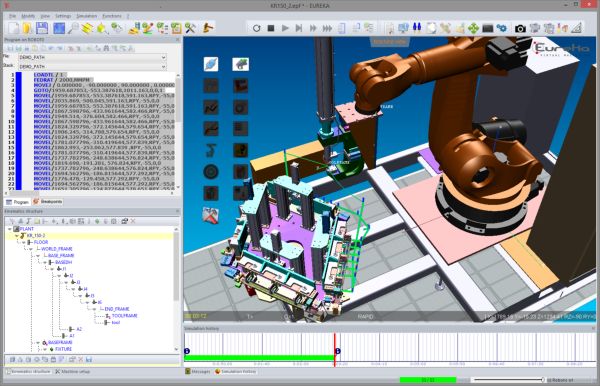Close the Kinematics structure panel

178,211
